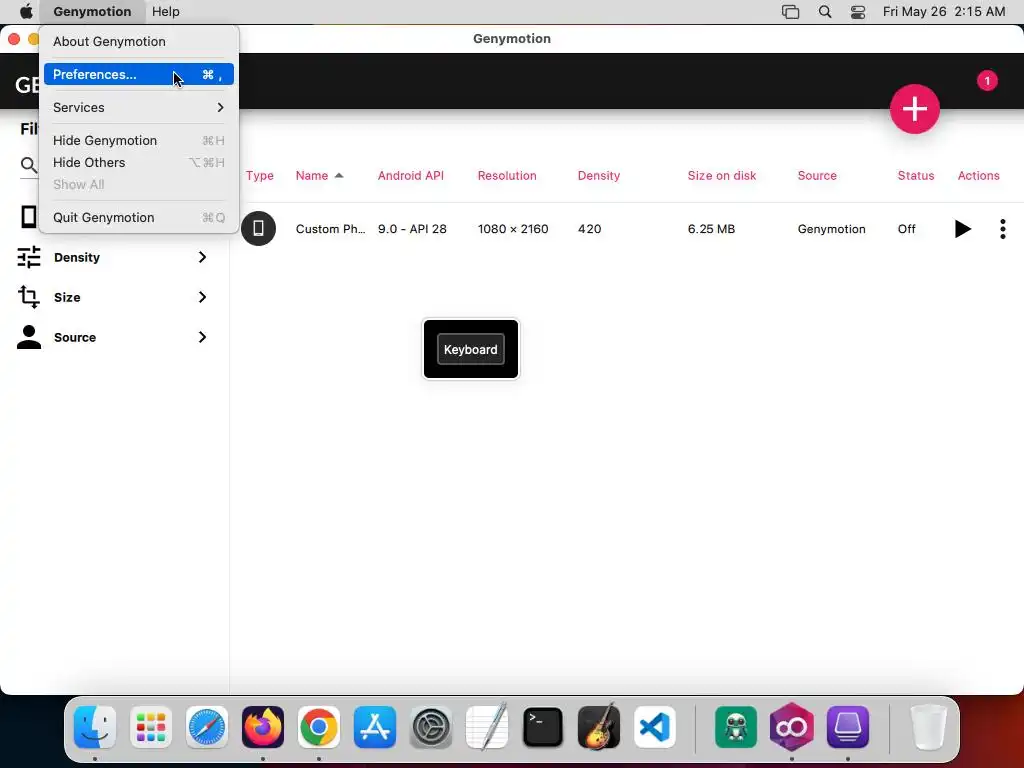Click the 6.25 MB size cell
This screenshot has width=1024, height=768.
tap(711, 229)
